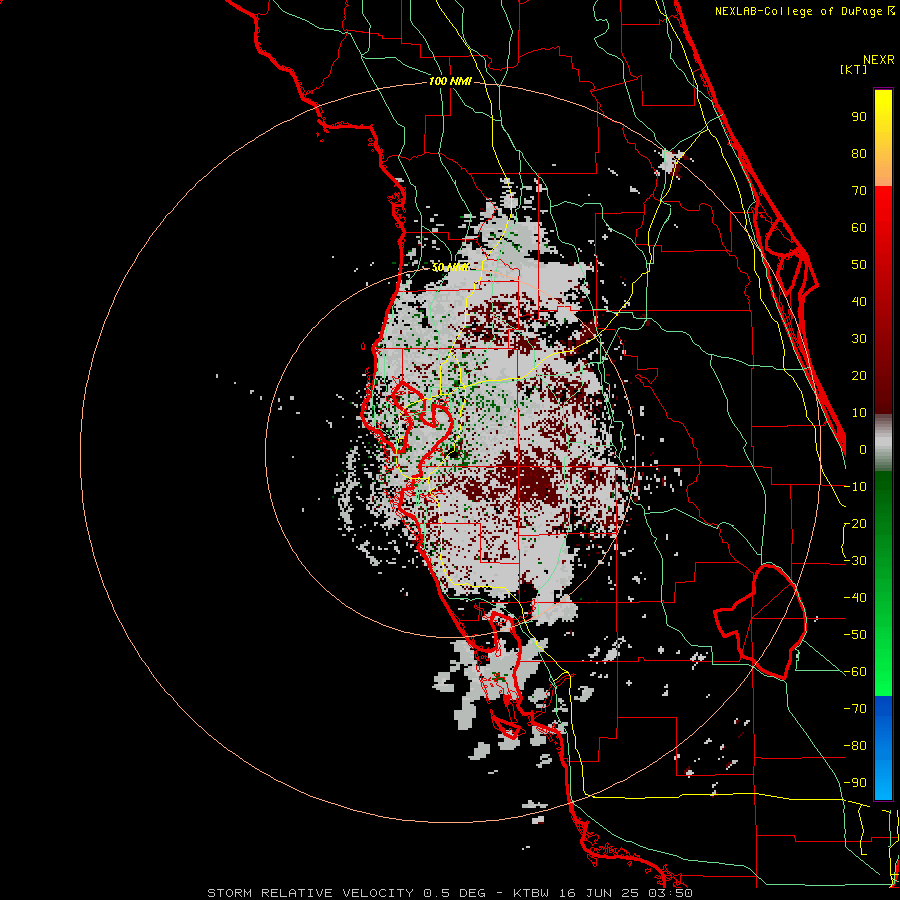Select the gray zero-velocity segment of color bar
Viewport: 900px width, 900px height.
[x=883, y=443]
